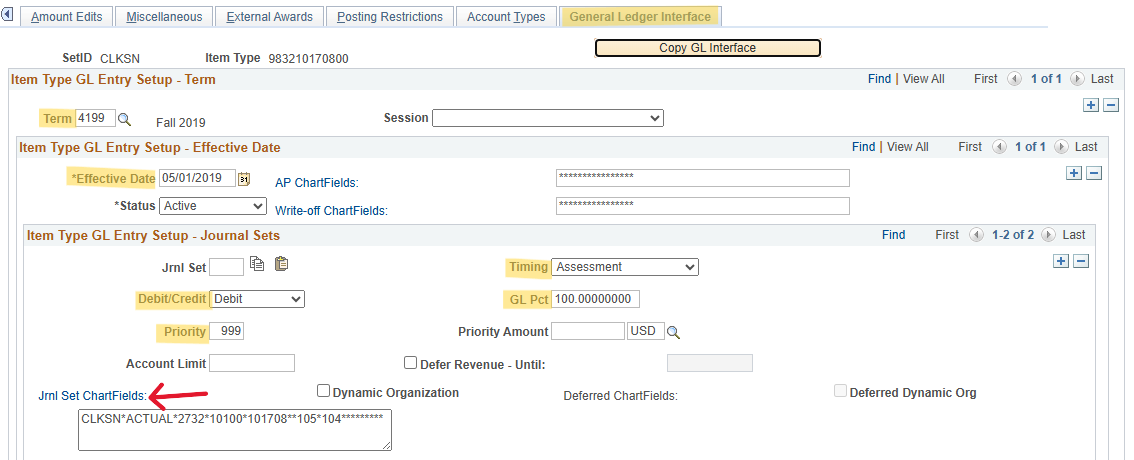Go to next row in Journal Sets
Viewport: 1134px width, 460px height.
(x=1049, y=235)
